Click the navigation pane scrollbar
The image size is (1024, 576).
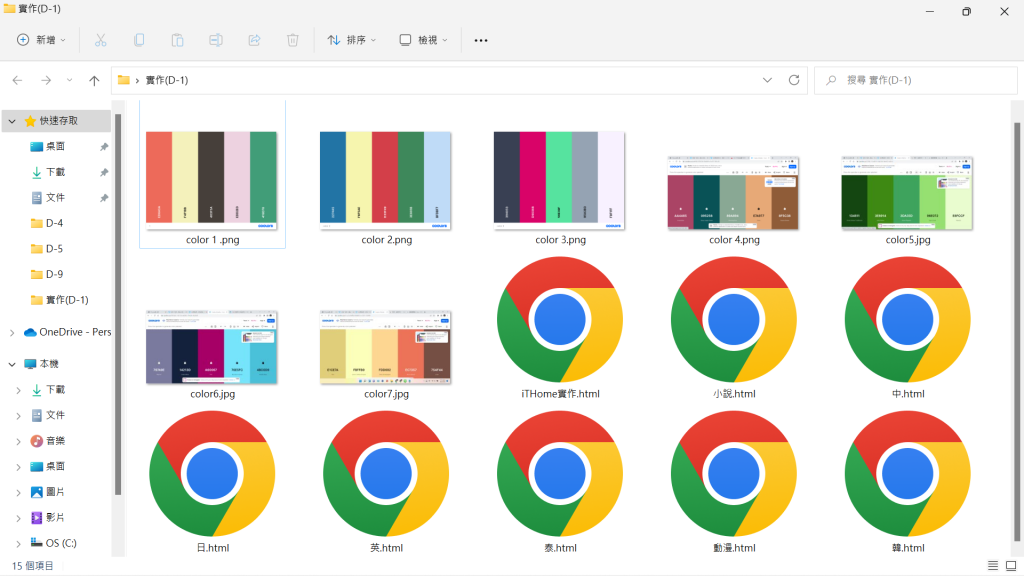click(118, 304)
